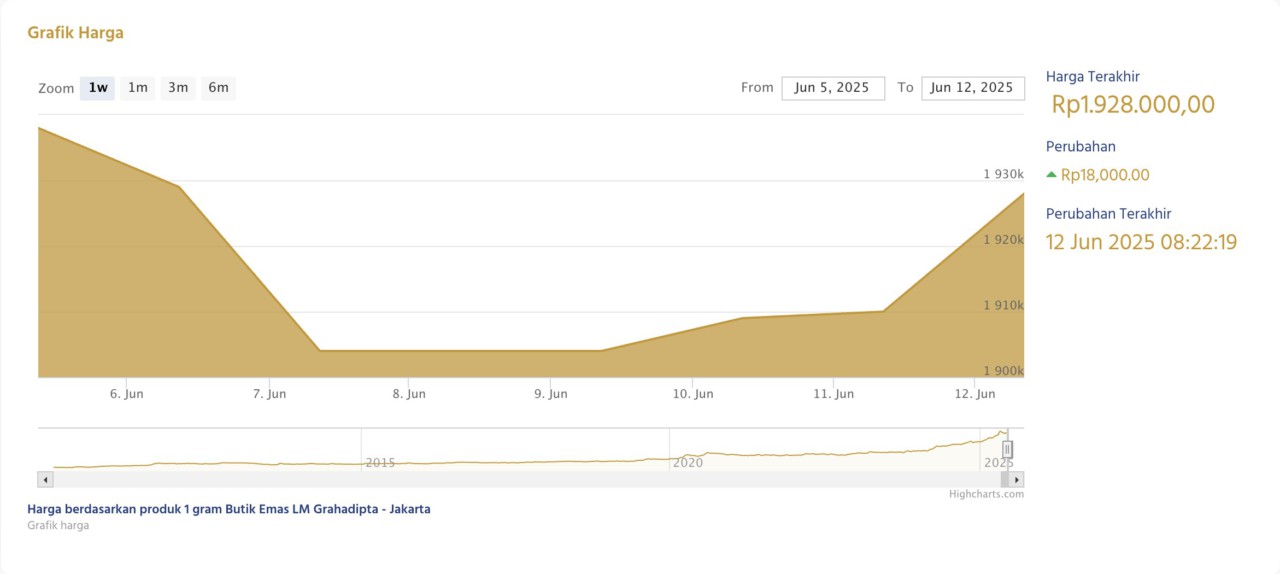Choose the 6m zoom option
The image size is (1280, 574).
coord(218,88)
